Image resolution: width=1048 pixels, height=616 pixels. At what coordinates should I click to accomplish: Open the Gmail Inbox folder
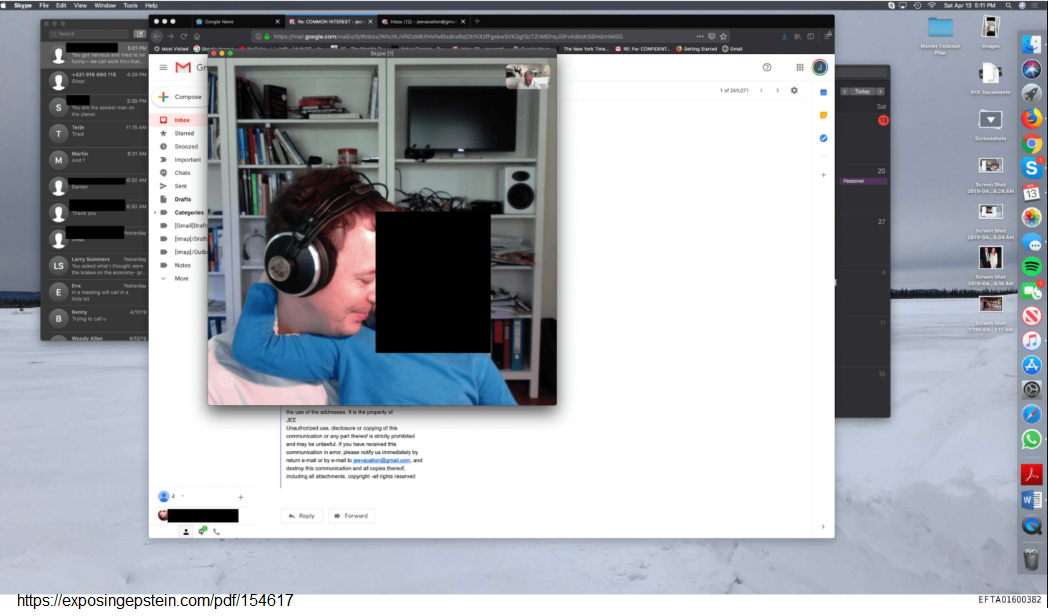coord(182,120)
